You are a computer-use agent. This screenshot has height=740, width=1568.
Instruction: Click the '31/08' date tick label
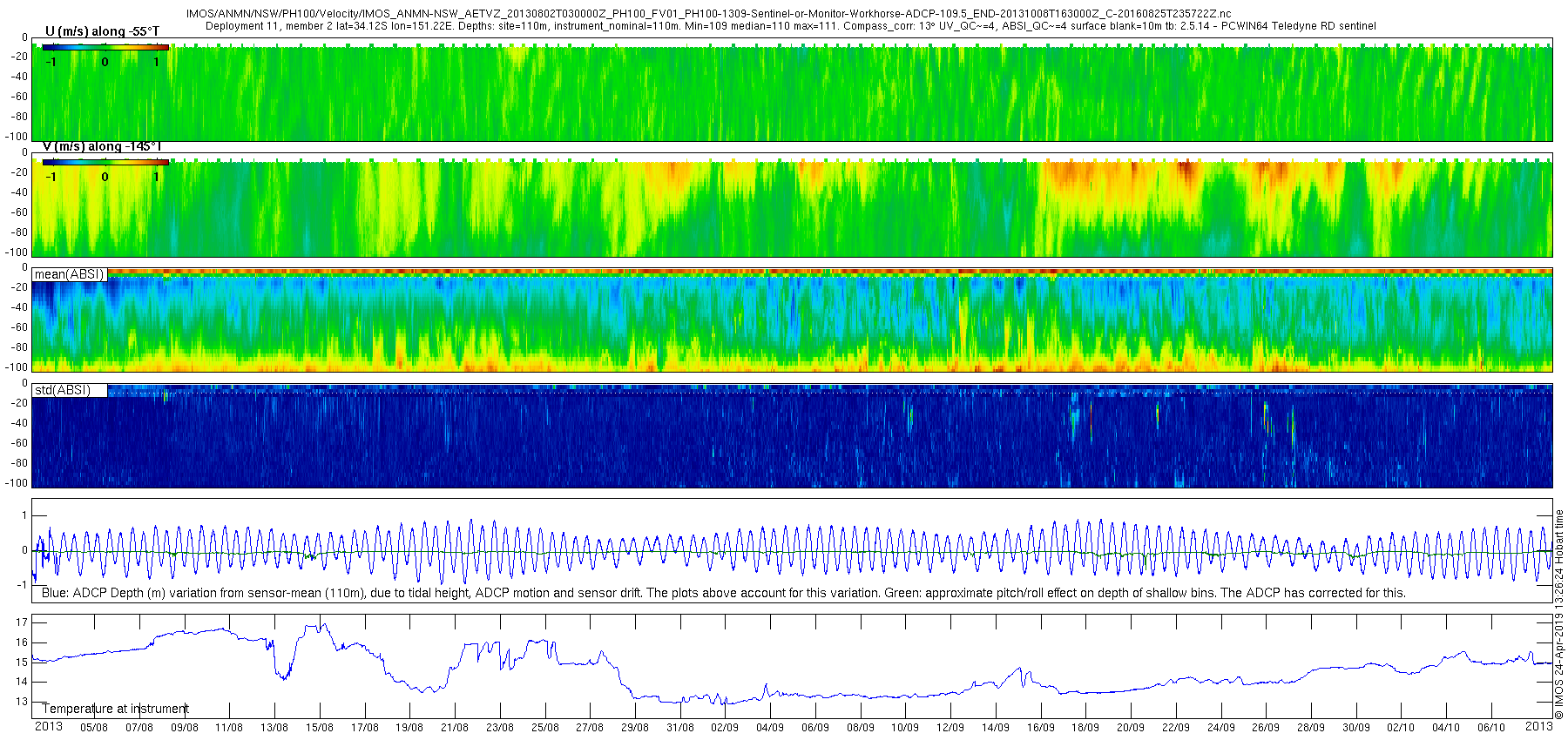[x=680, y=728]
